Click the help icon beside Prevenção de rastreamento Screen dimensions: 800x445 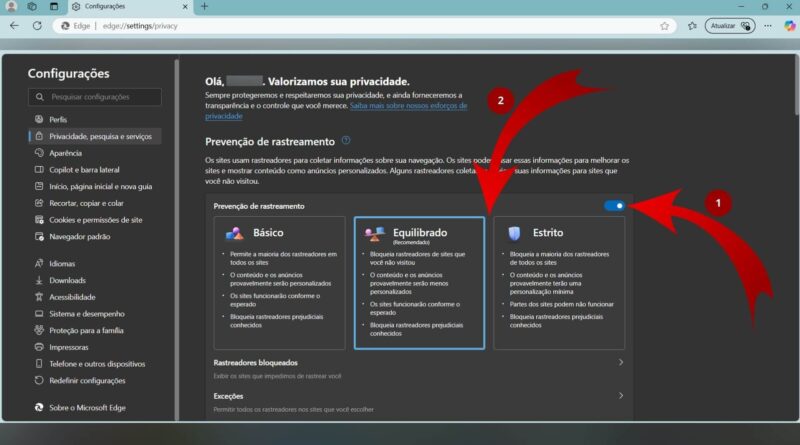(345, 140)
